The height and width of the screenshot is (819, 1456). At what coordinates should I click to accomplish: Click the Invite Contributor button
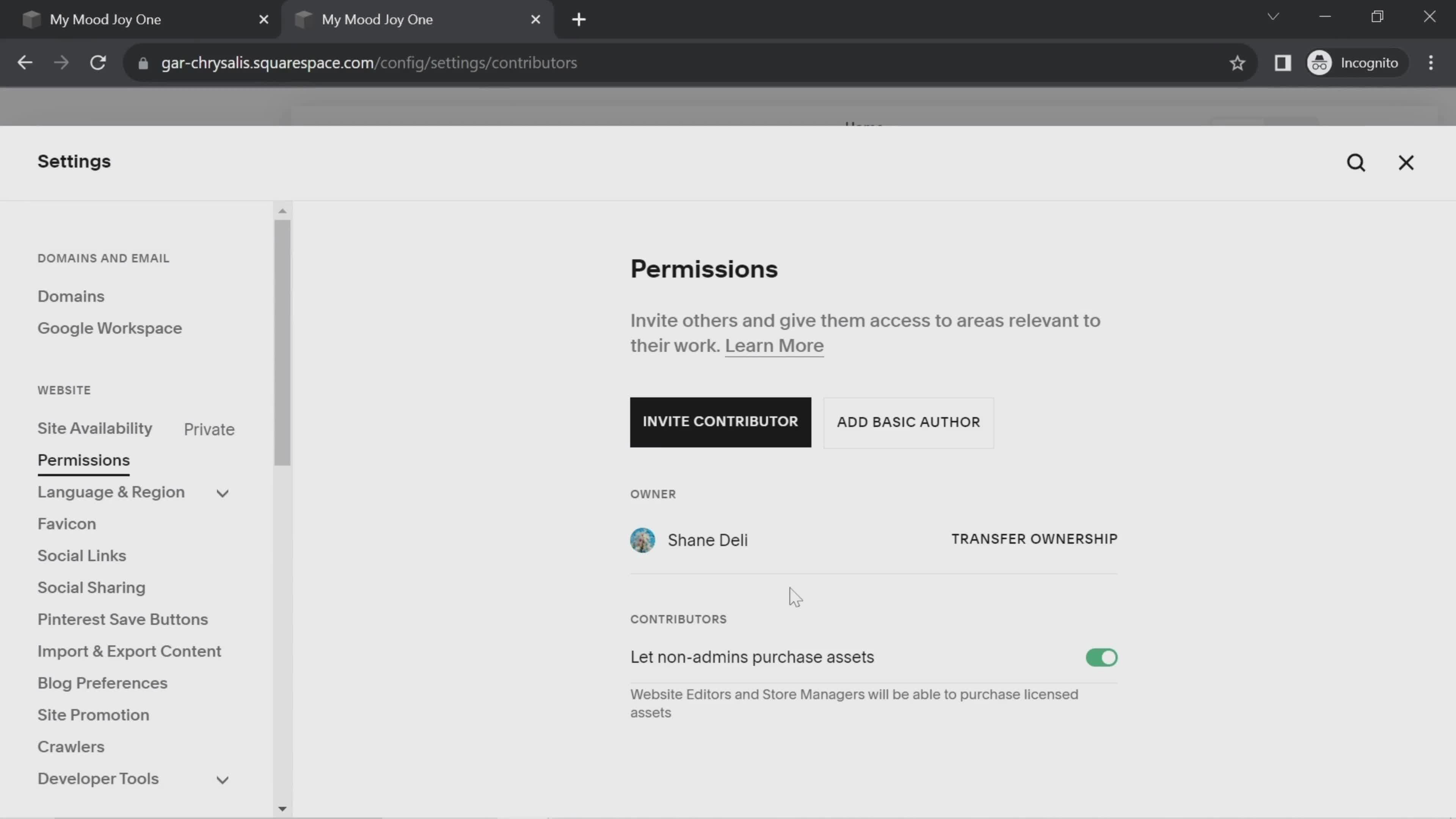[720, 422]
